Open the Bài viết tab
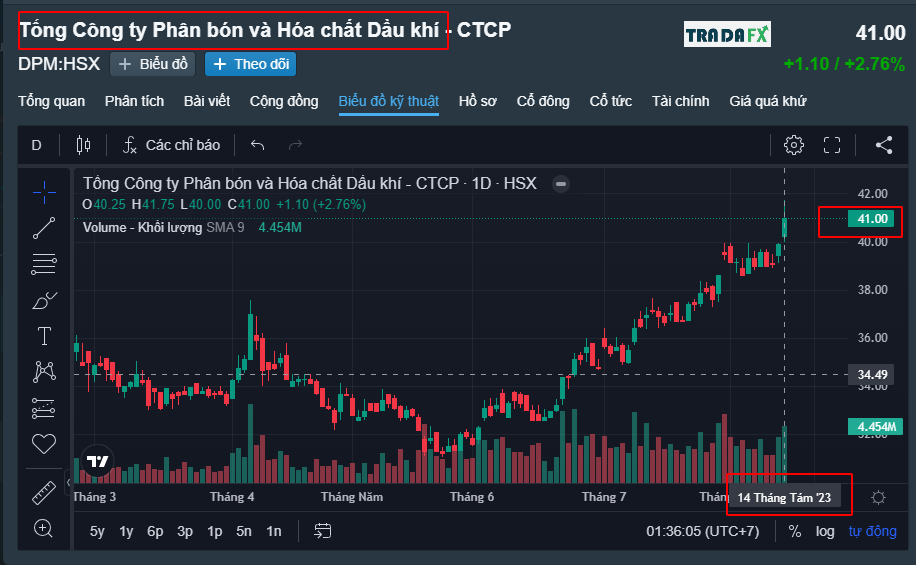 point(207,101)
